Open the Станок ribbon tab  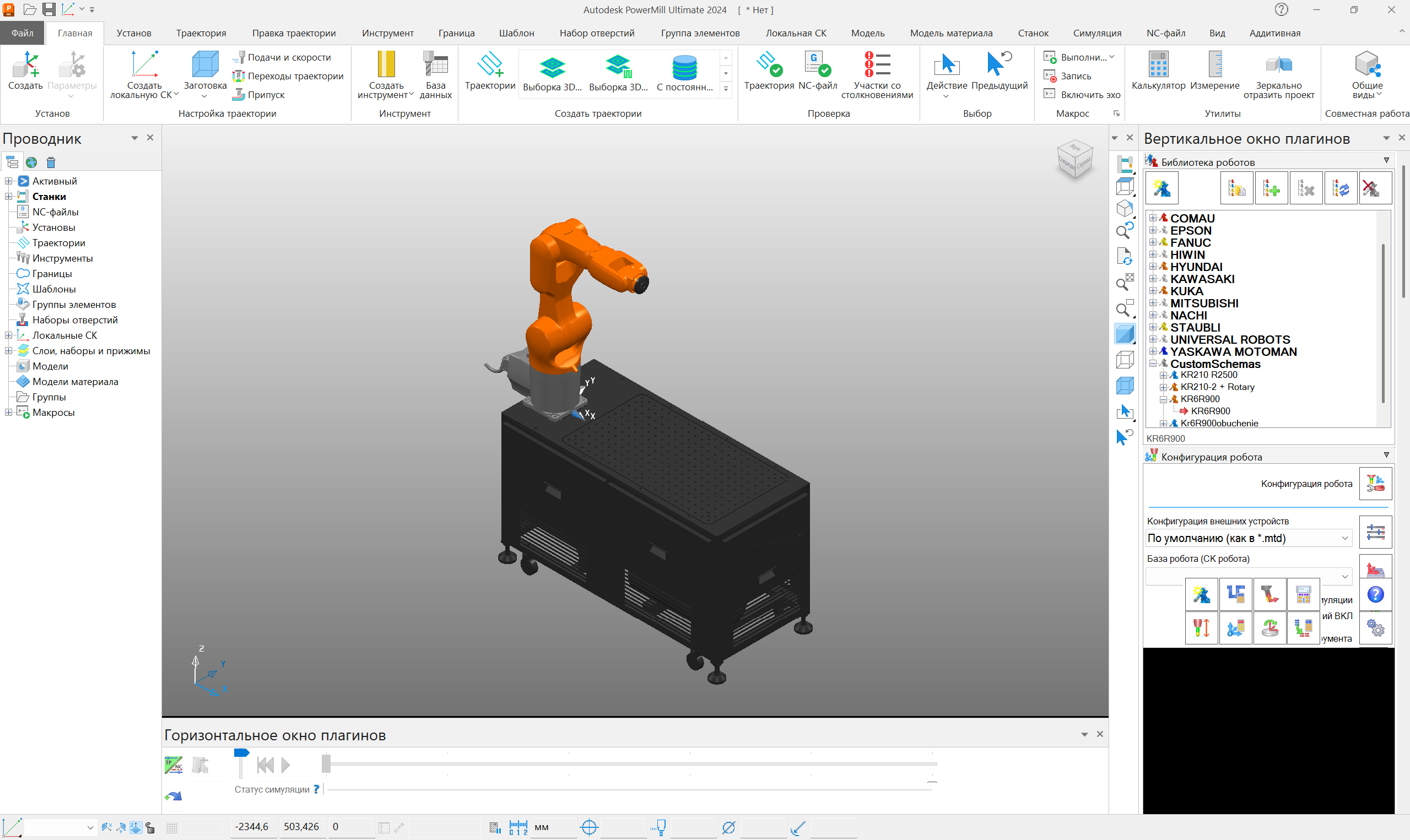click(x=1033, y=34)
